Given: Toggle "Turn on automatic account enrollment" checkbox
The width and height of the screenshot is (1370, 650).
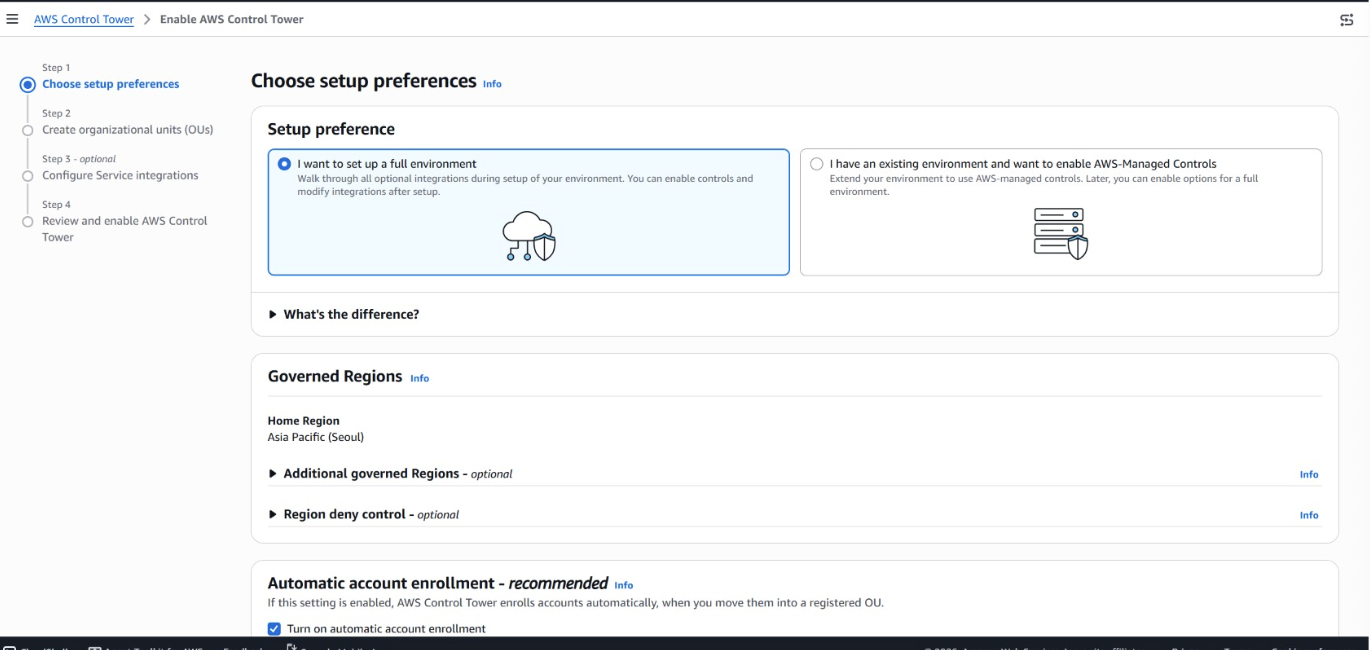Looking at the screenshot, I should 274,629.
